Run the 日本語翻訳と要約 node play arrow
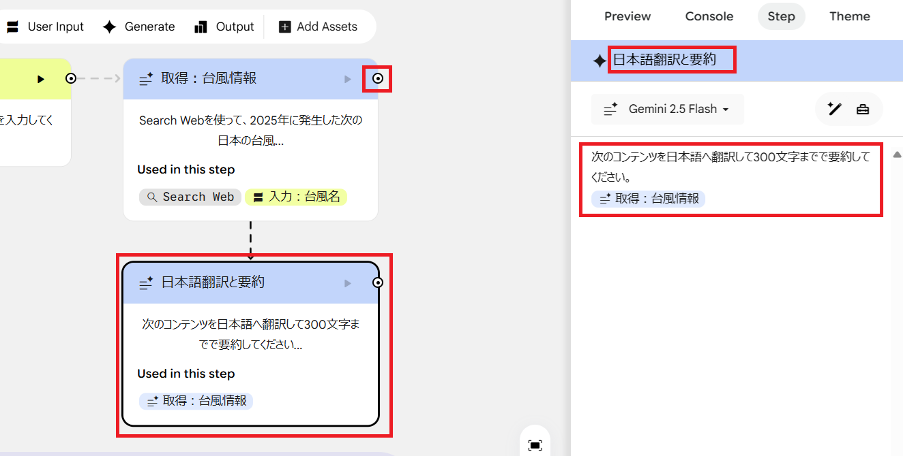904x456 pixels. 348,283
